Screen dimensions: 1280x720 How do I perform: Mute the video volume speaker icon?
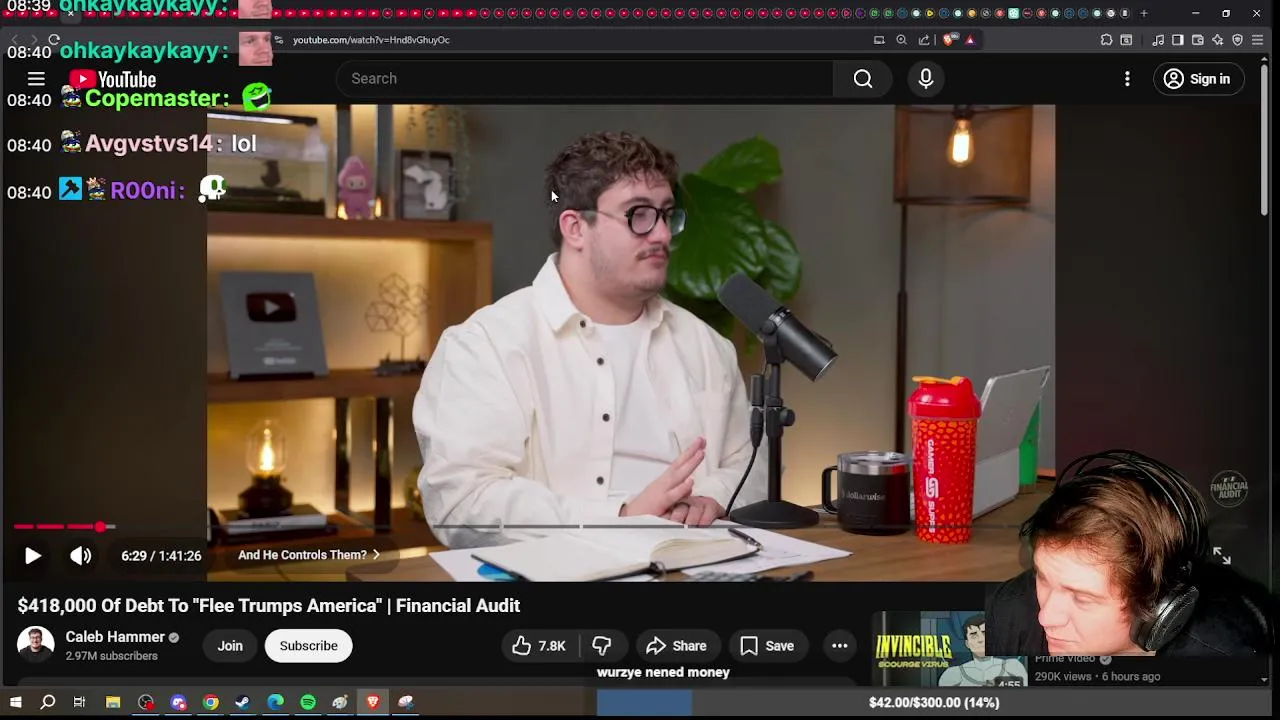click(x=81, y=556)
